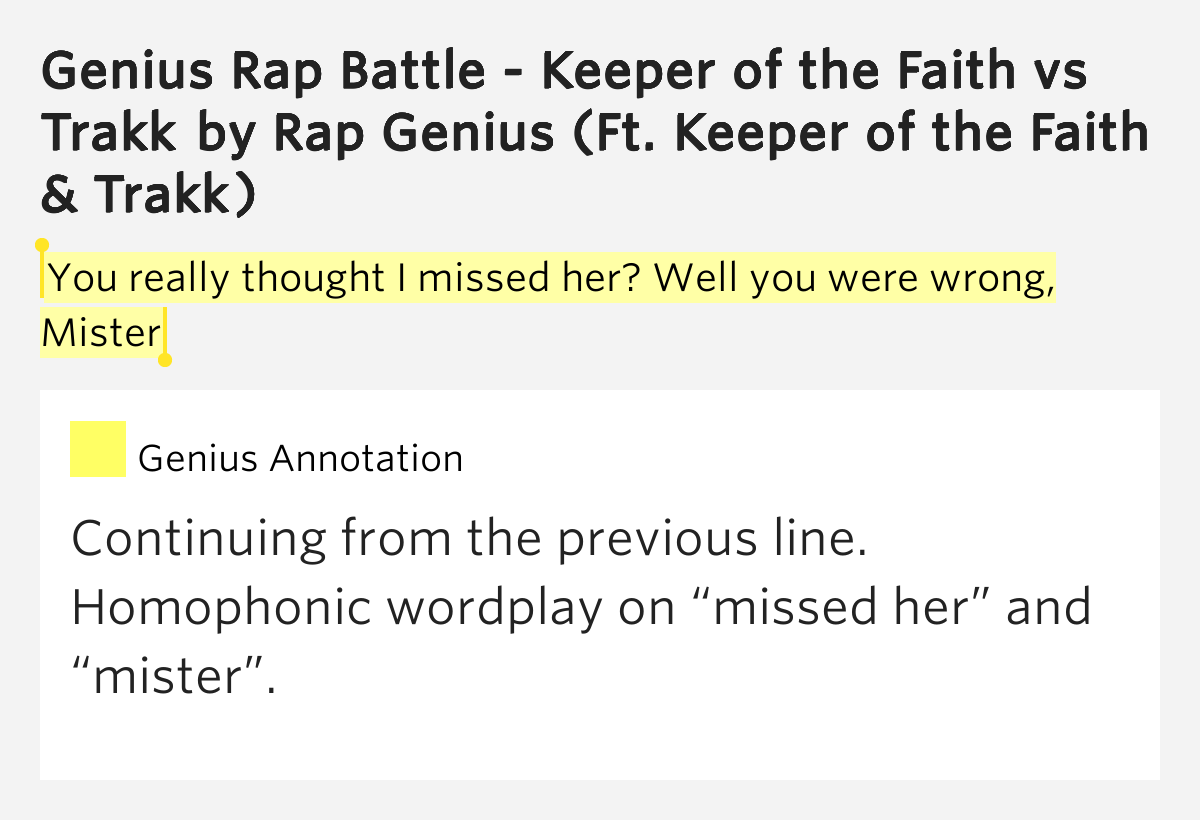Click the yellow Genius Annotation square

tap(97, 449)
